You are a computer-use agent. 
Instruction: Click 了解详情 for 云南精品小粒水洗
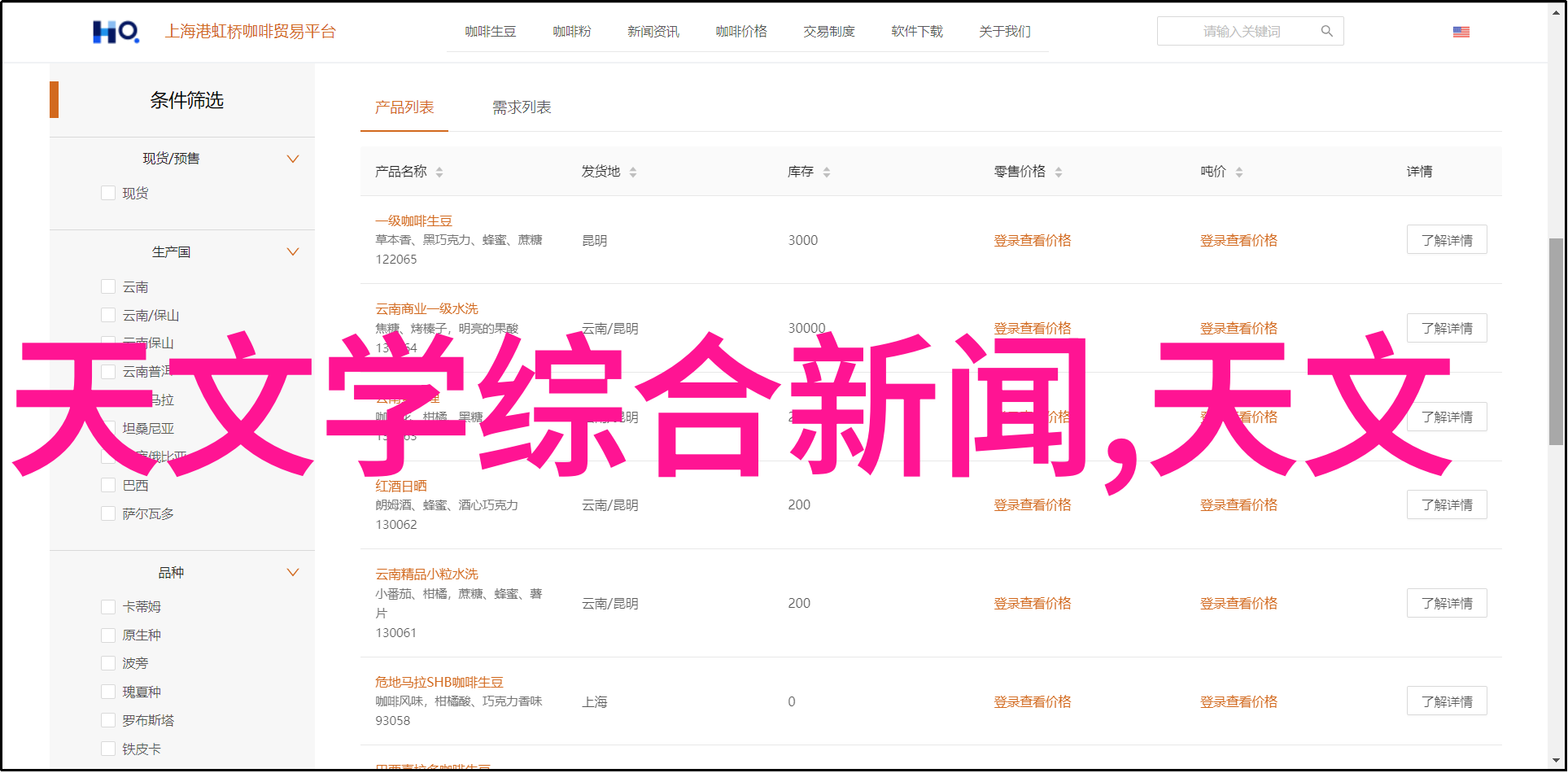[x=1447, y=603]
